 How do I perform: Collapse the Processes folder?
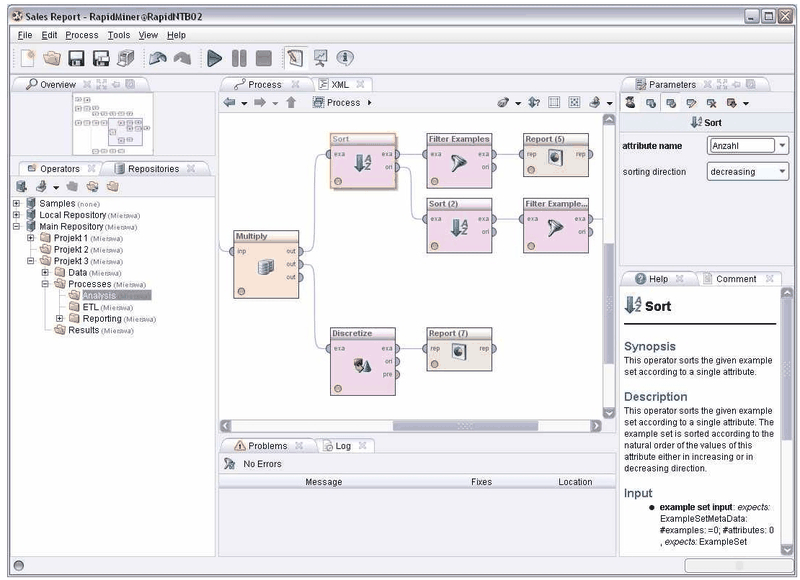click(45, 284)
